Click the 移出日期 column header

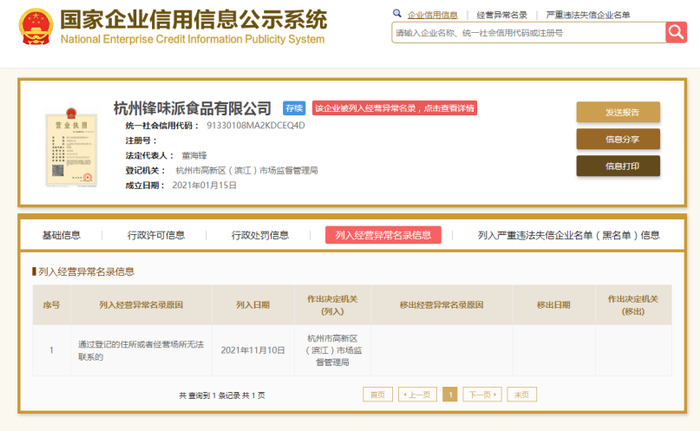point(554,305)
